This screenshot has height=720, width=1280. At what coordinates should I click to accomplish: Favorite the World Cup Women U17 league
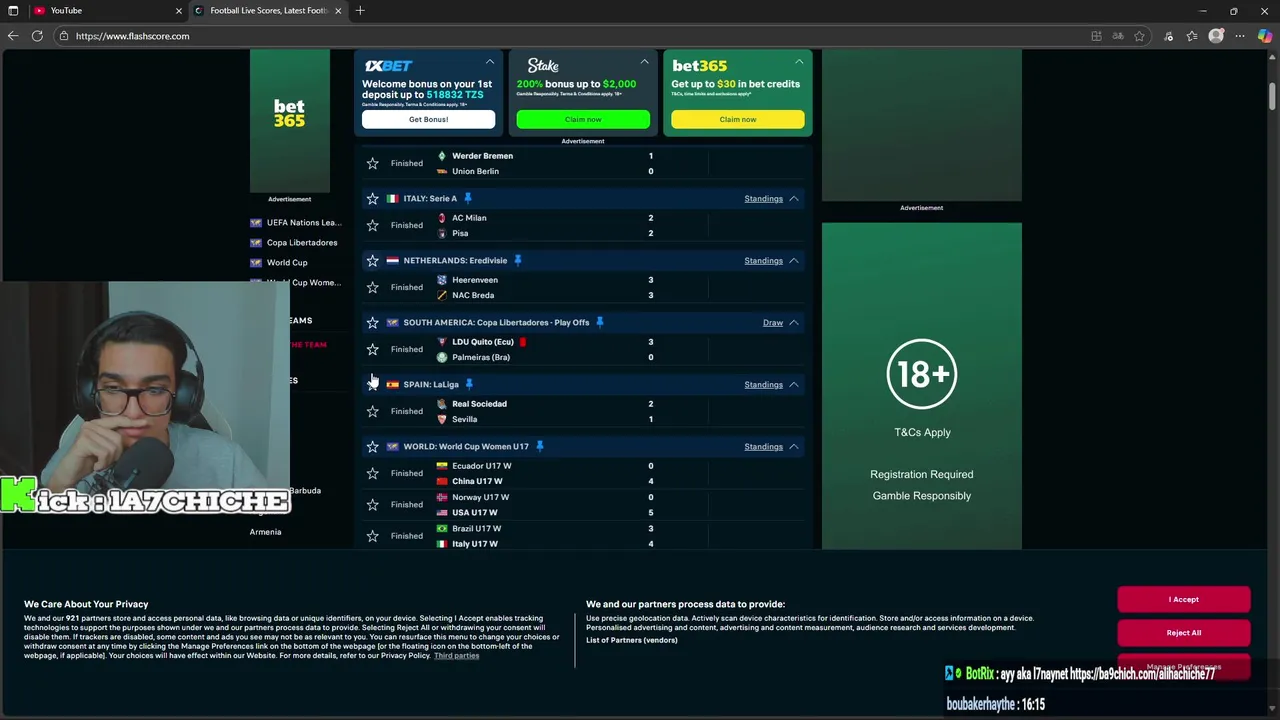point(372,446)
